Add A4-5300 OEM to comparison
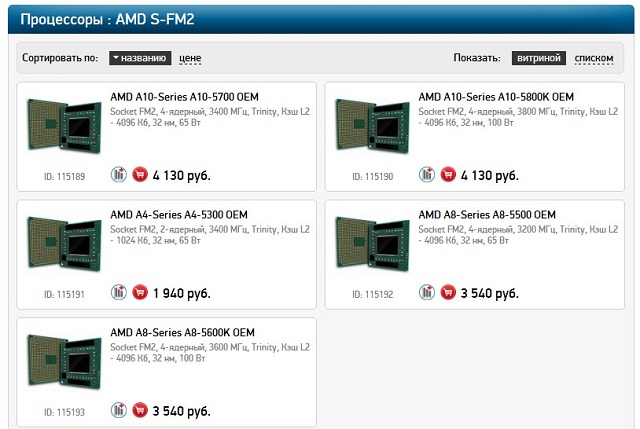 119,292
